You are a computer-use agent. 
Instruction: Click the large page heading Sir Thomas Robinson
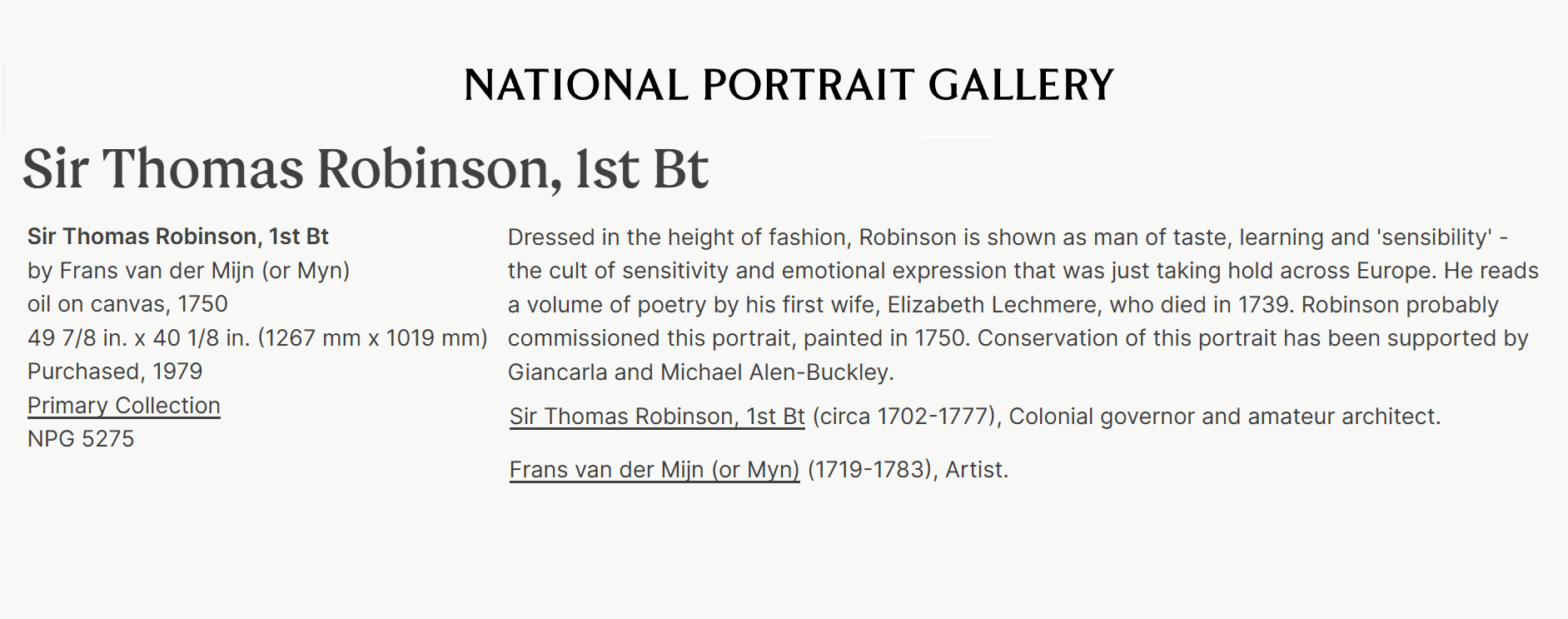click(366, 169)
